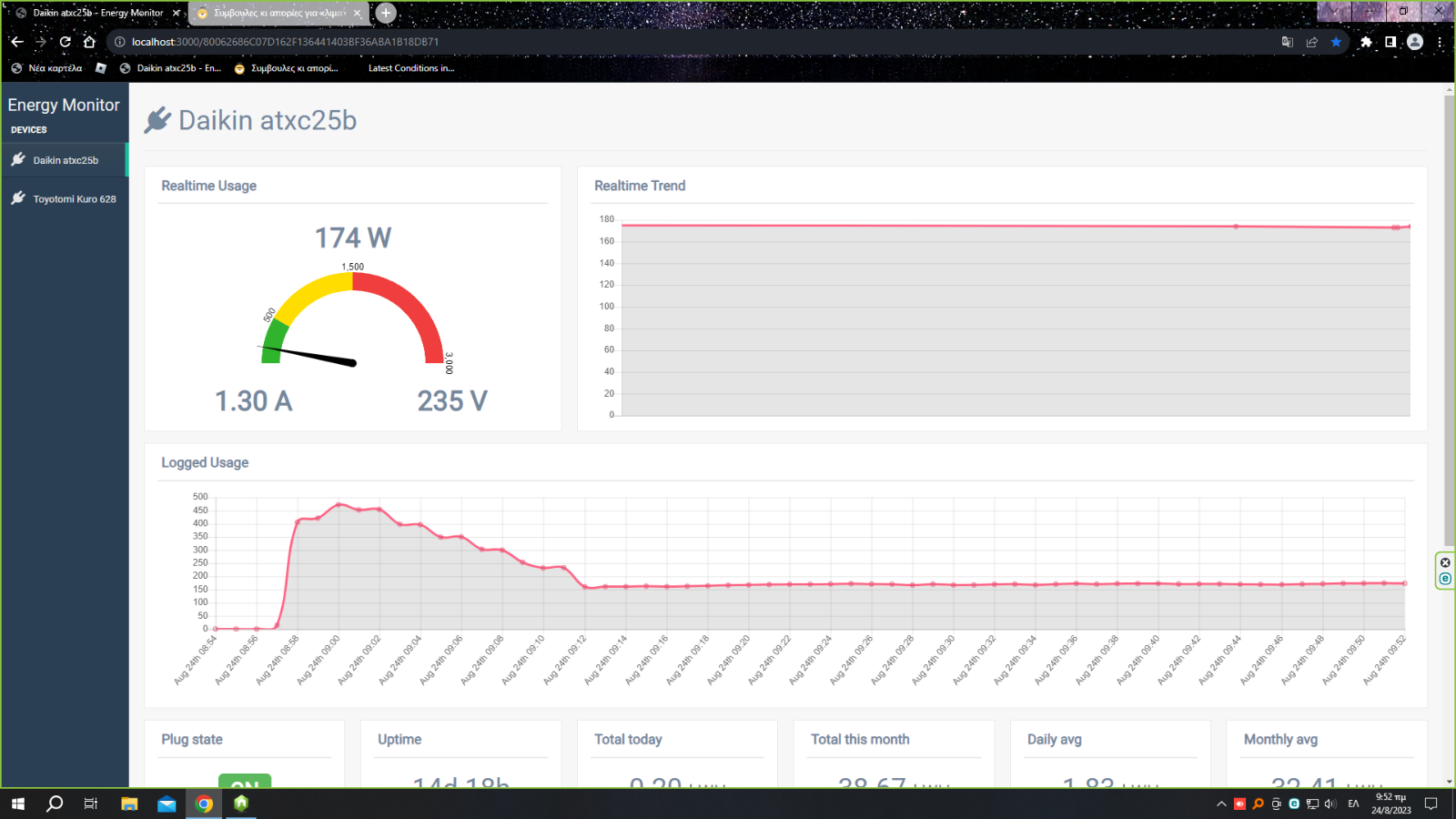Share this page via share icon
Viewport: 1456px width, 819px height.
[1311, 42]
